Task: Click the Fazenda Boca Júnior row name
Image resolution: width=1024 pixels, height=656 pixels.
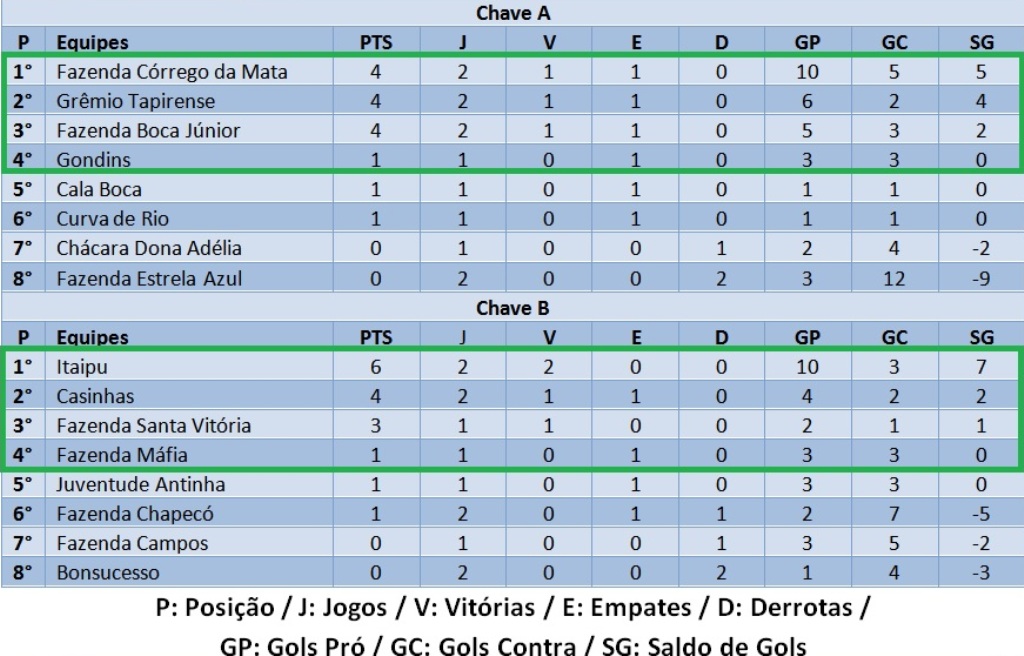Action: coord(148,130)
